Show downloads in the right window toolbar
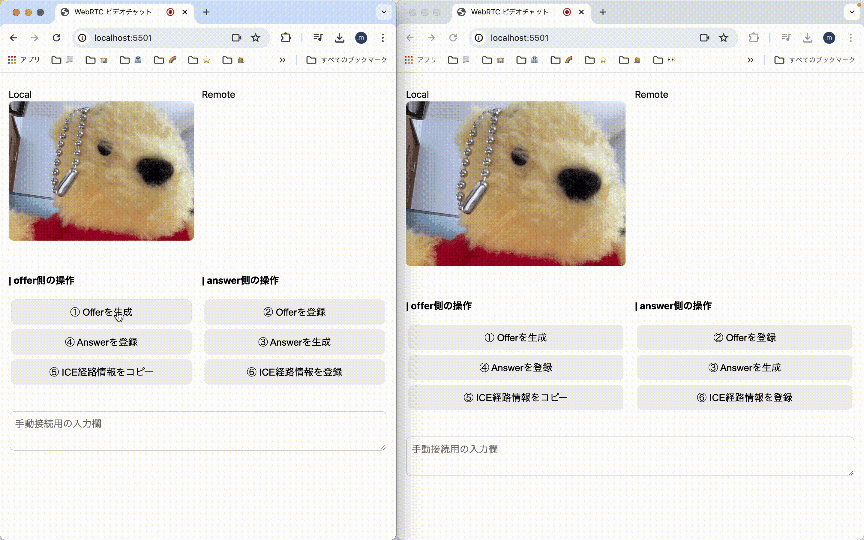The image size is (864, 540). 807,38
